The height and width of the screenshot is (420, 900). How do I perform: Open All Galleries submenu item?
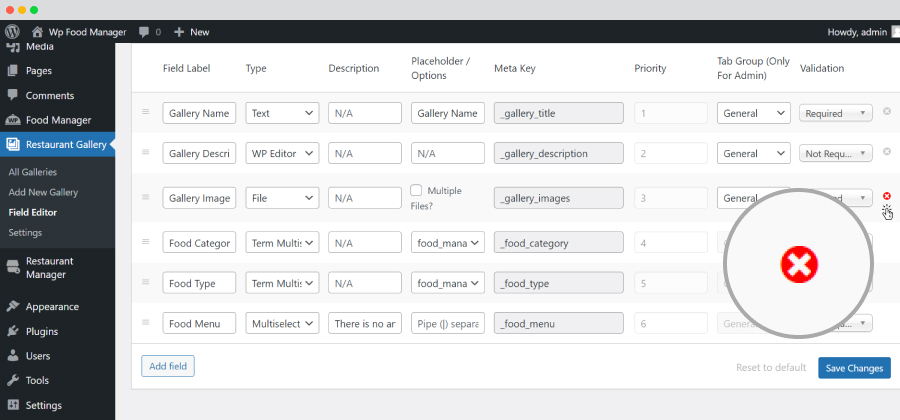pos(33,172)
